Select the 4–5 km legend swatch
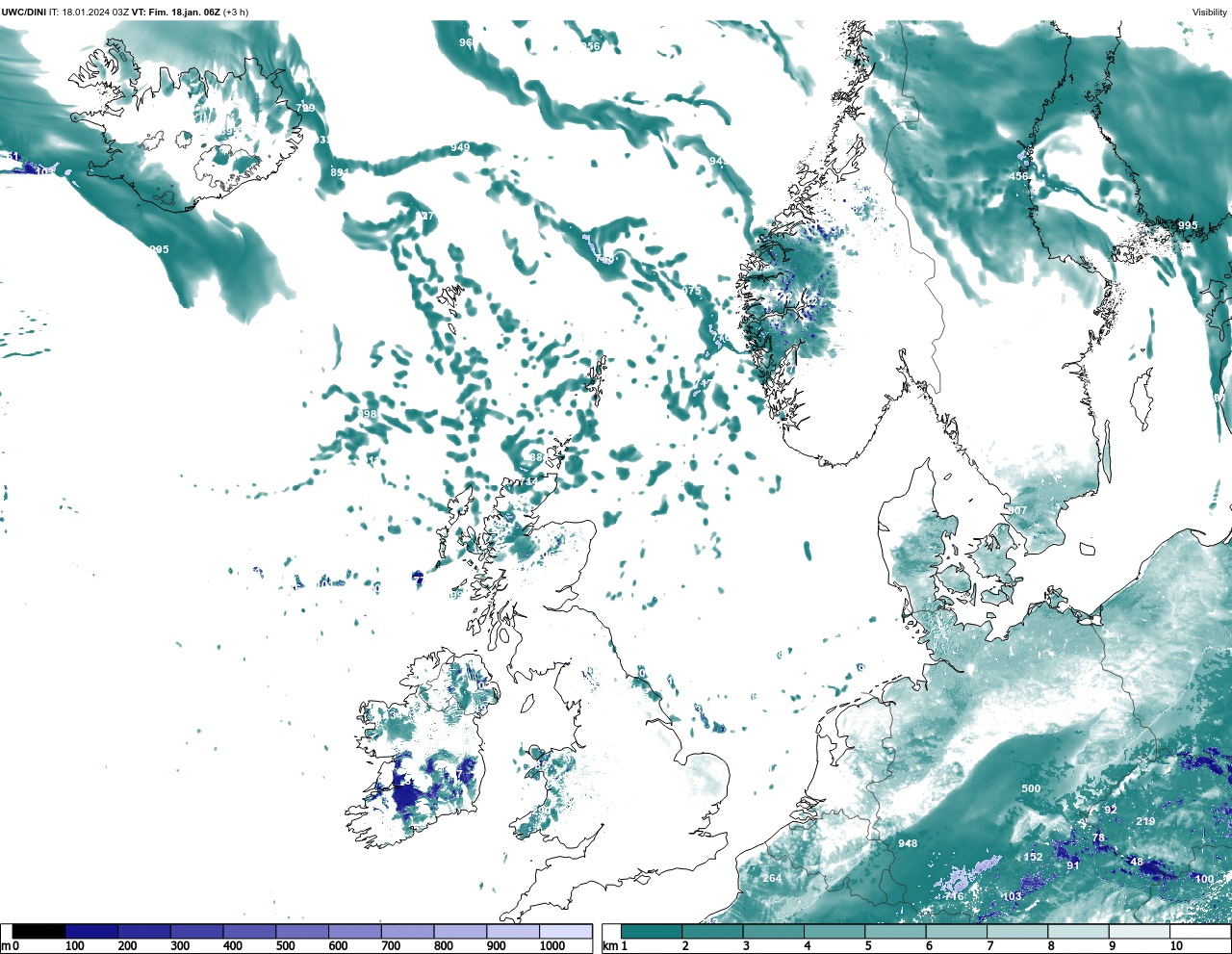 [x=834, y=931]
